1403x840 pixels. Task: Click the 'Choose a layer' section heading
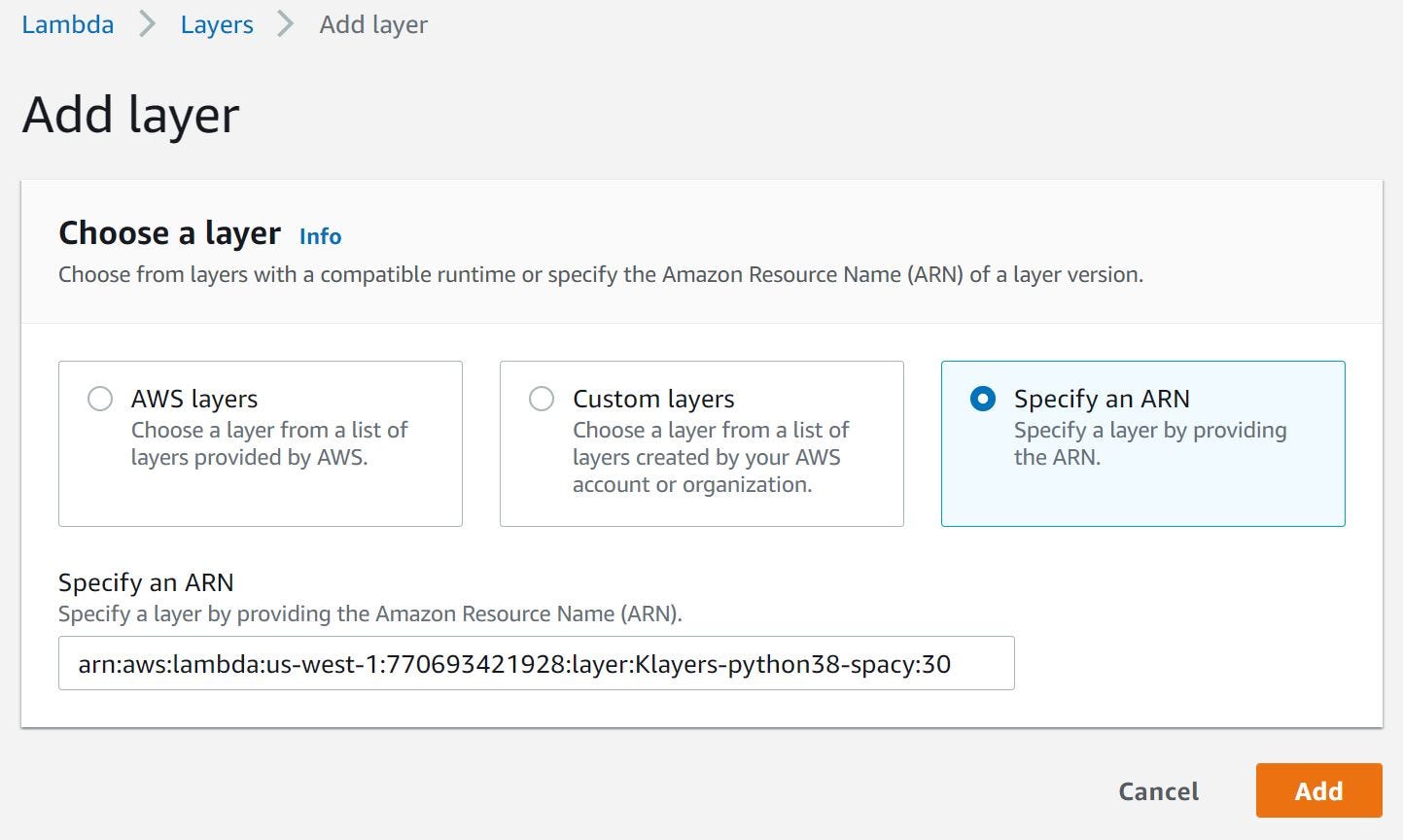[169, 233]
